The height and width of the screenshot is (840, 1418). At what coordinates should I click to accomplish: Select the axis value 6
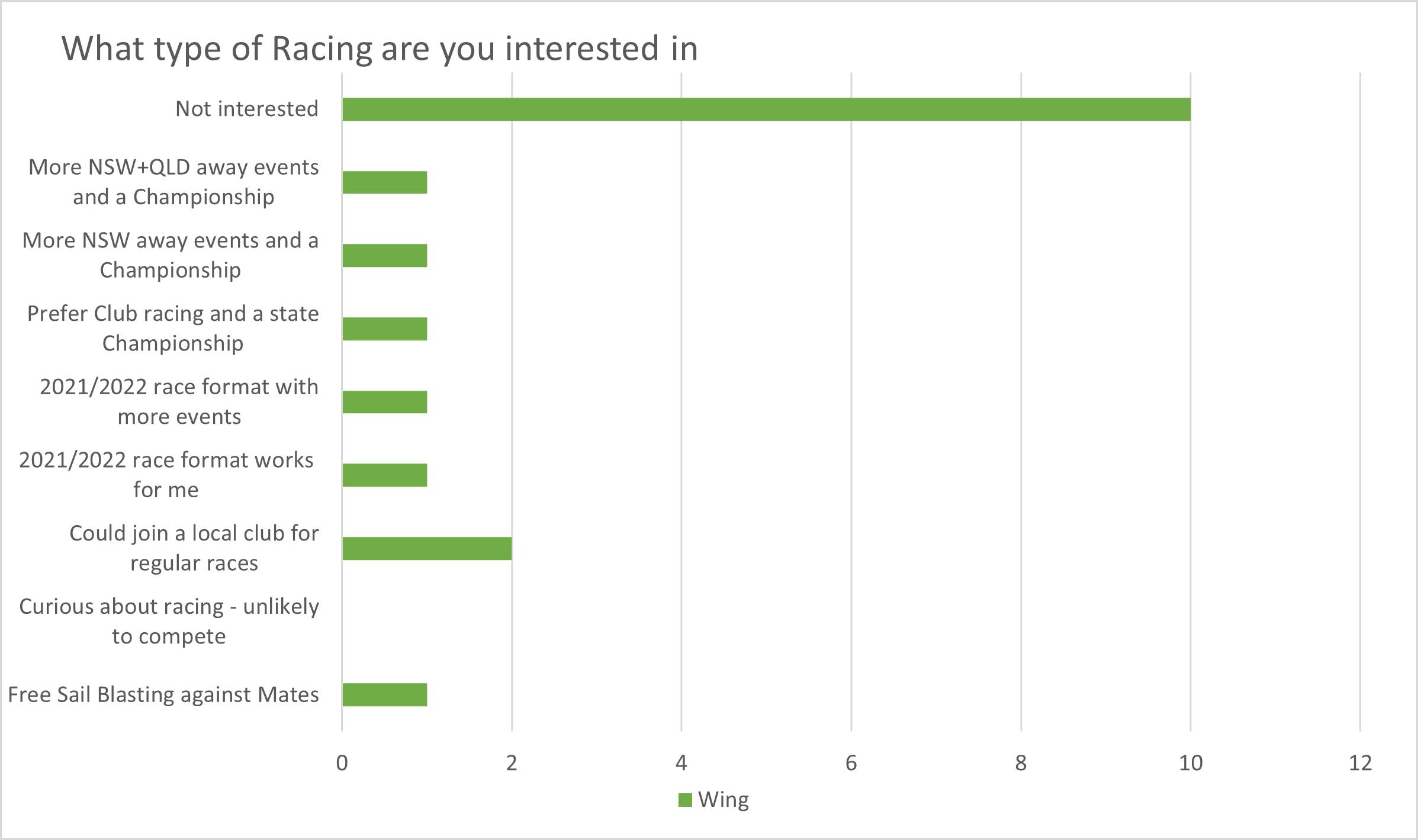coord(851,763)
